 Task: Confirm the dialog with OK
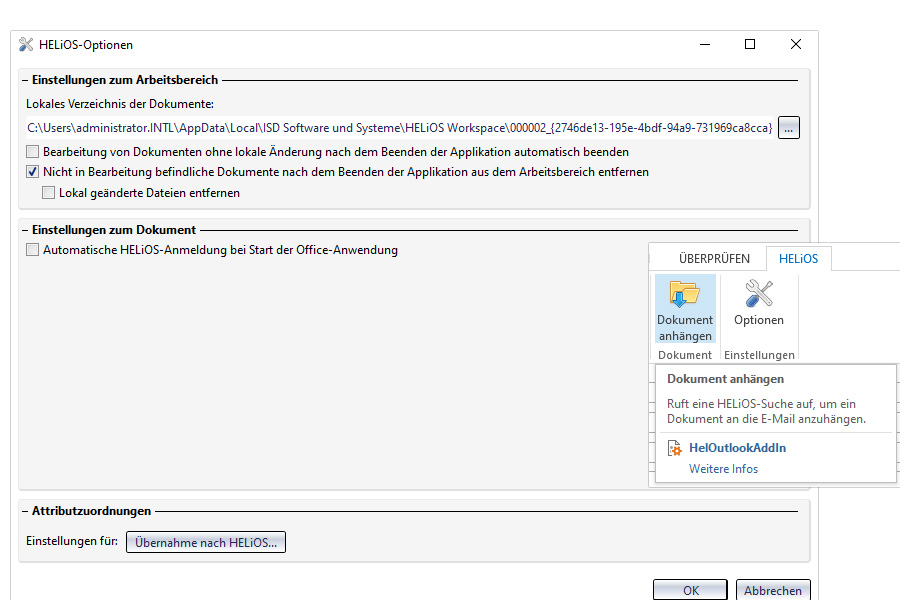[690, 590]
